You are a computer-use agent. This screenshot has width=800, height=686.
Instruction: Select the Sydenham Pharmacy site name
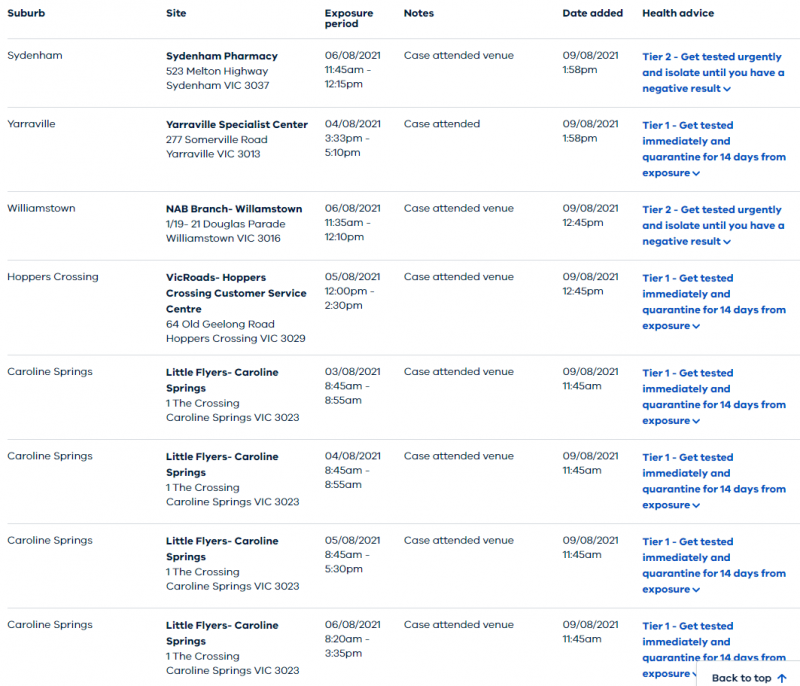click(222, 56)
